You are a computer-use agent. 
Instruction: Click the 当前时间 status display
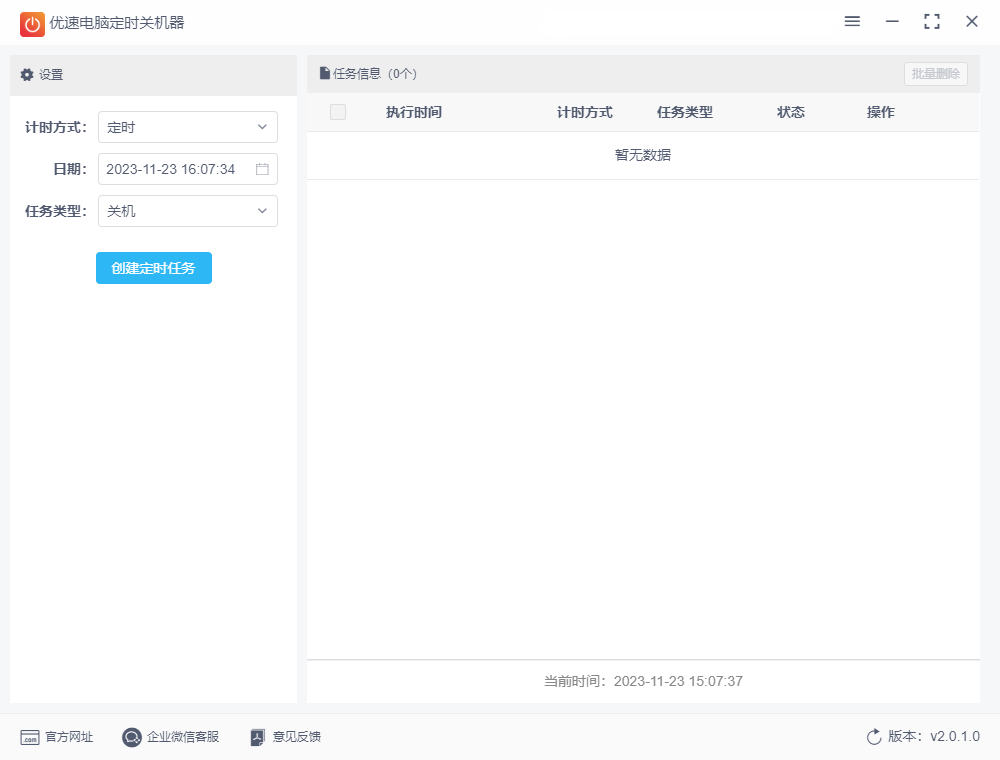(x=641, y=681)
